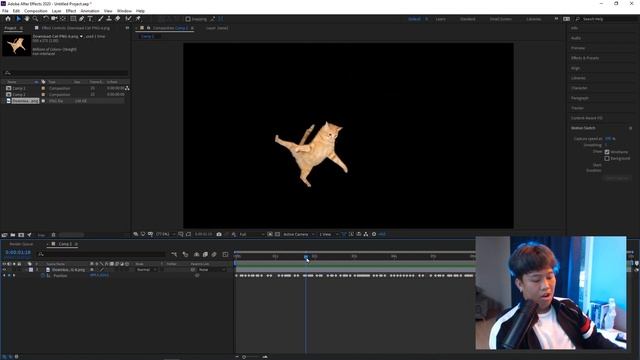Take a snapshot with the camera icon
The height and width of the screenshot is (360, 640).
pos(219,234)
